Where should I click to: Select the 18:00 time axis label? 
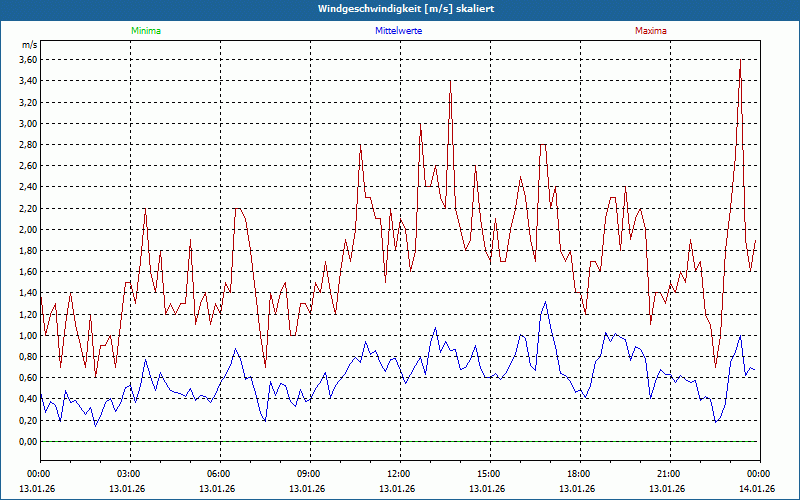point(578,474)
